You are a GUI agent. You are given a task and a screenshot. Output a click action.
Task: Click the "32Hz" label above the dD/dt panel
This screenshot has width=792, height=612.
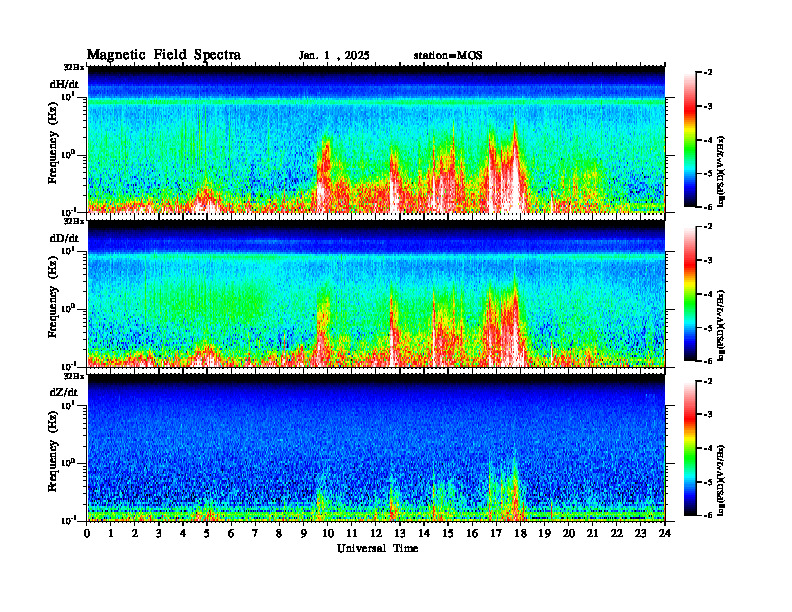pos(74,221)
